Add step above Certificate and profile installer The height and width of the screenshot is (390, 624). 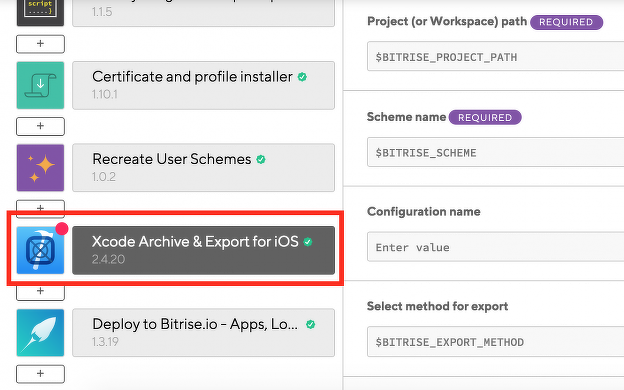coord(40,44)
